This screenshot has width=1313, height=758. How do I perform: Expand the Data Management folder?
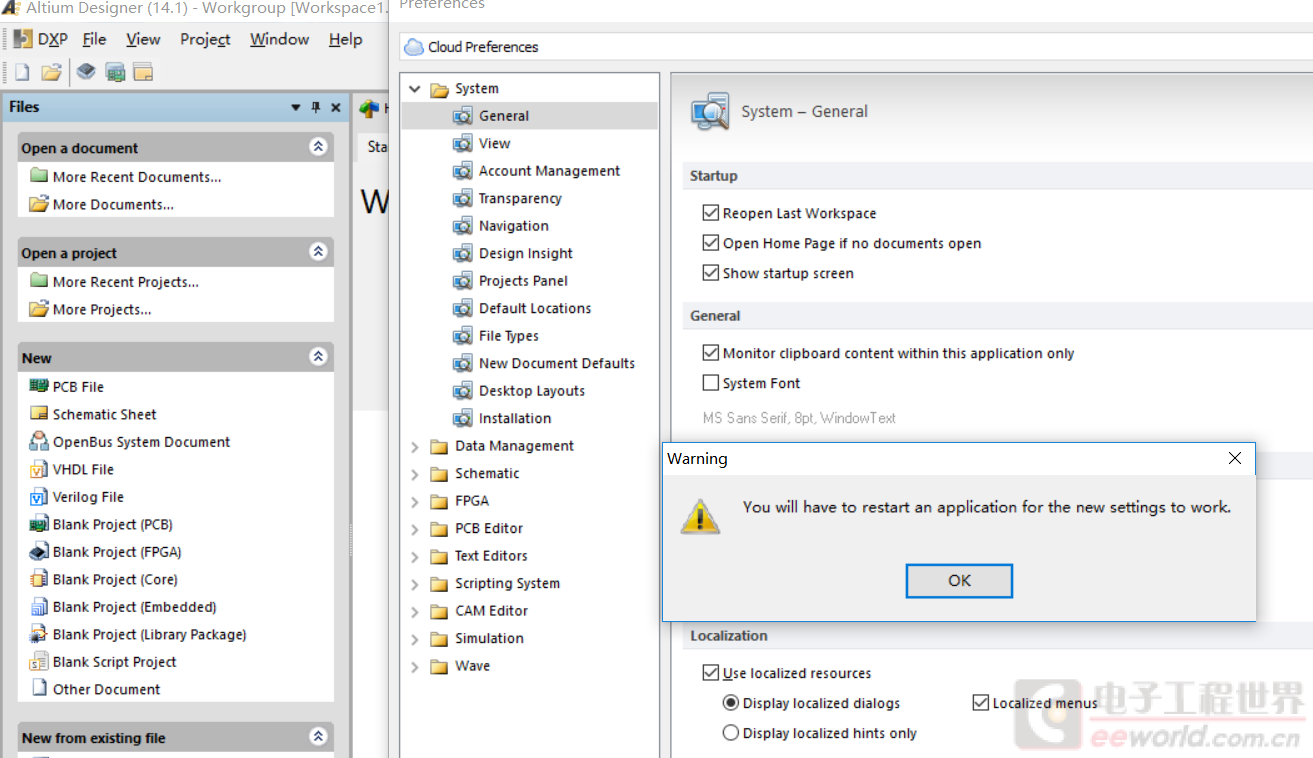pos(415,446)
